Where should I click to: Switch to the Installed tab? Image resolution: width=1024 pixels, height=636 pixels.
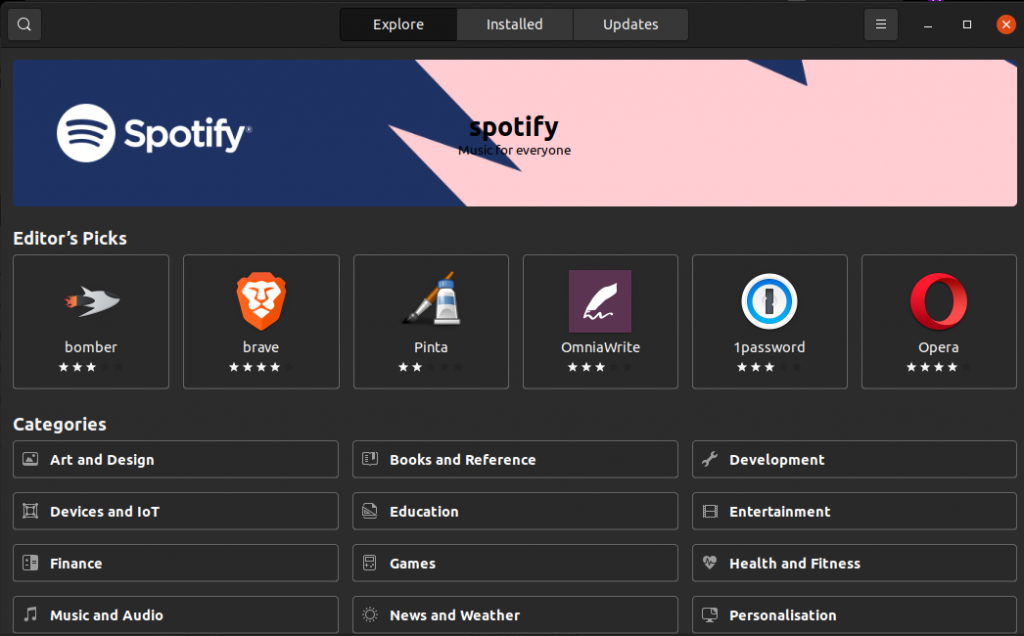tap(514, 23)
